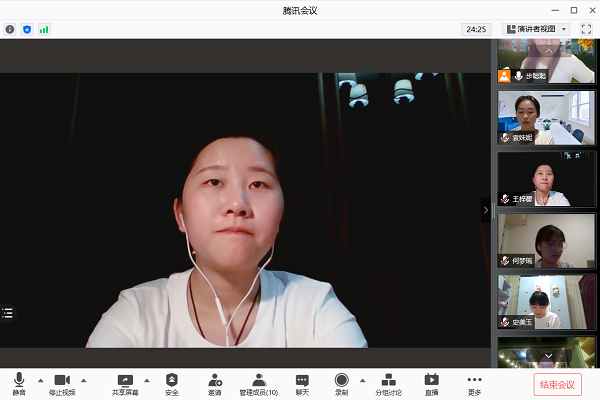Open 分组讨论 breakout rooms
Screen dimensions: 600x400
[388, 384]
